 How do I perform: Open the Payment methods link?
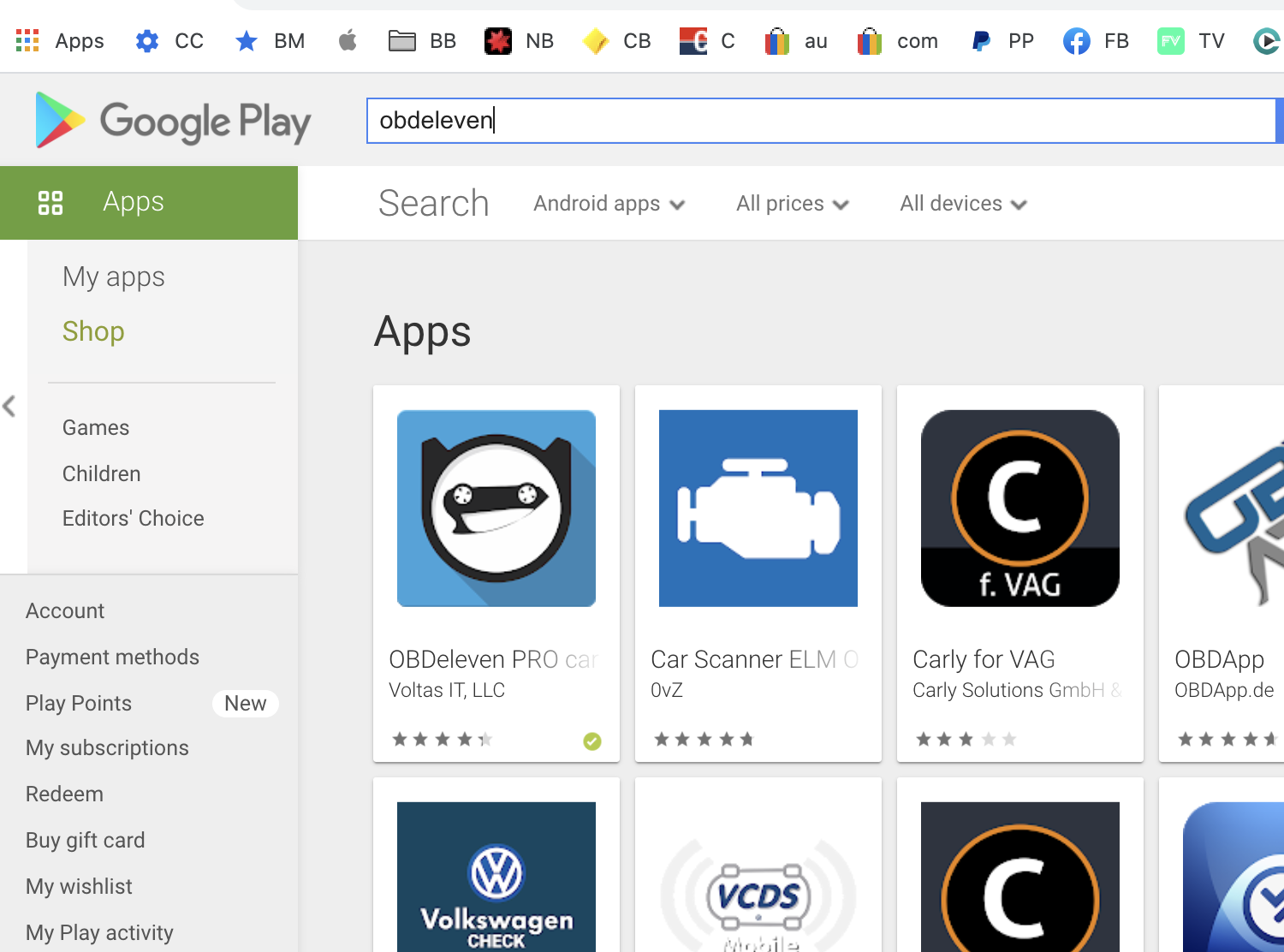(112, 657)
